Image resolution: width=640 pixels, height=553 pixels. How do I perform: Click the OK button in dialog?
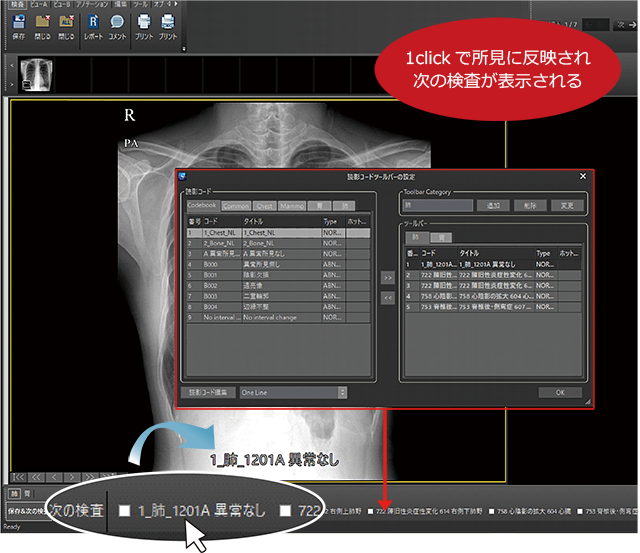(559, 393)
